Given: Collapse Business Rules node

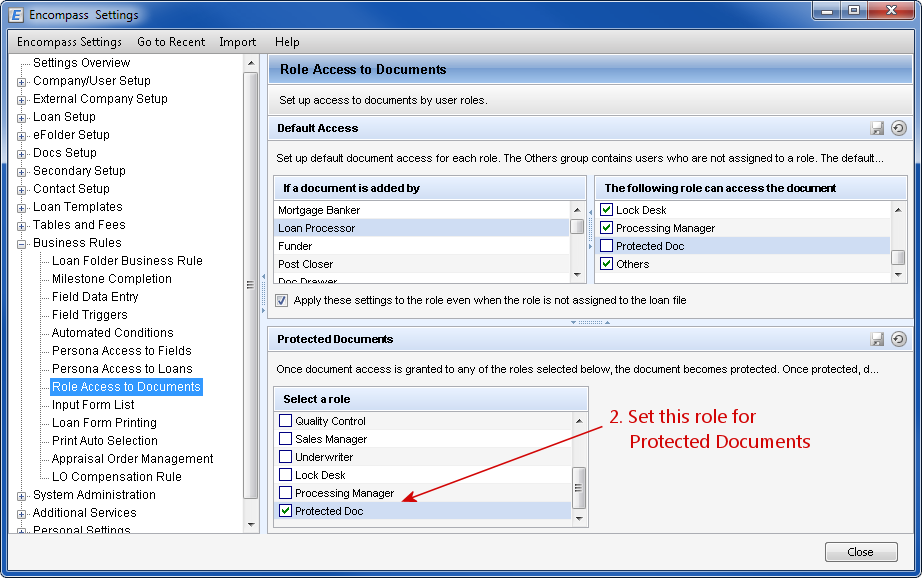Looking at the screenshot, I should [x=21, y=245].
